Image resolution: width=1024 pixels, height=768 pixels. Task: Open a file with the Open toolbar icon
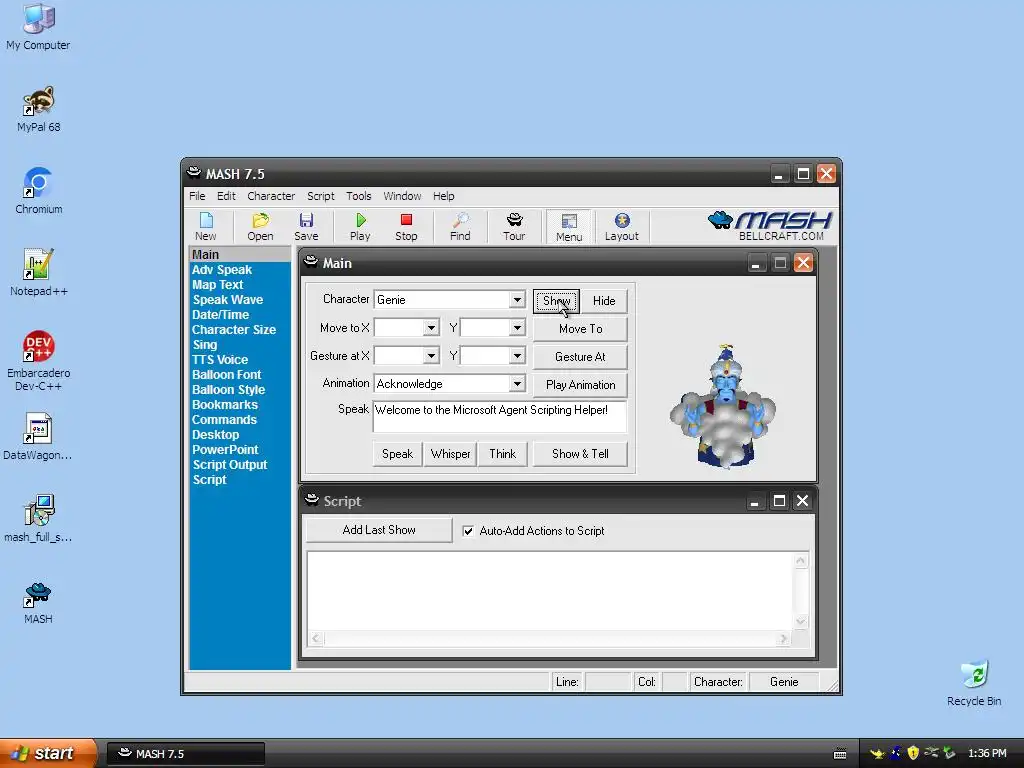pos(260,227)
